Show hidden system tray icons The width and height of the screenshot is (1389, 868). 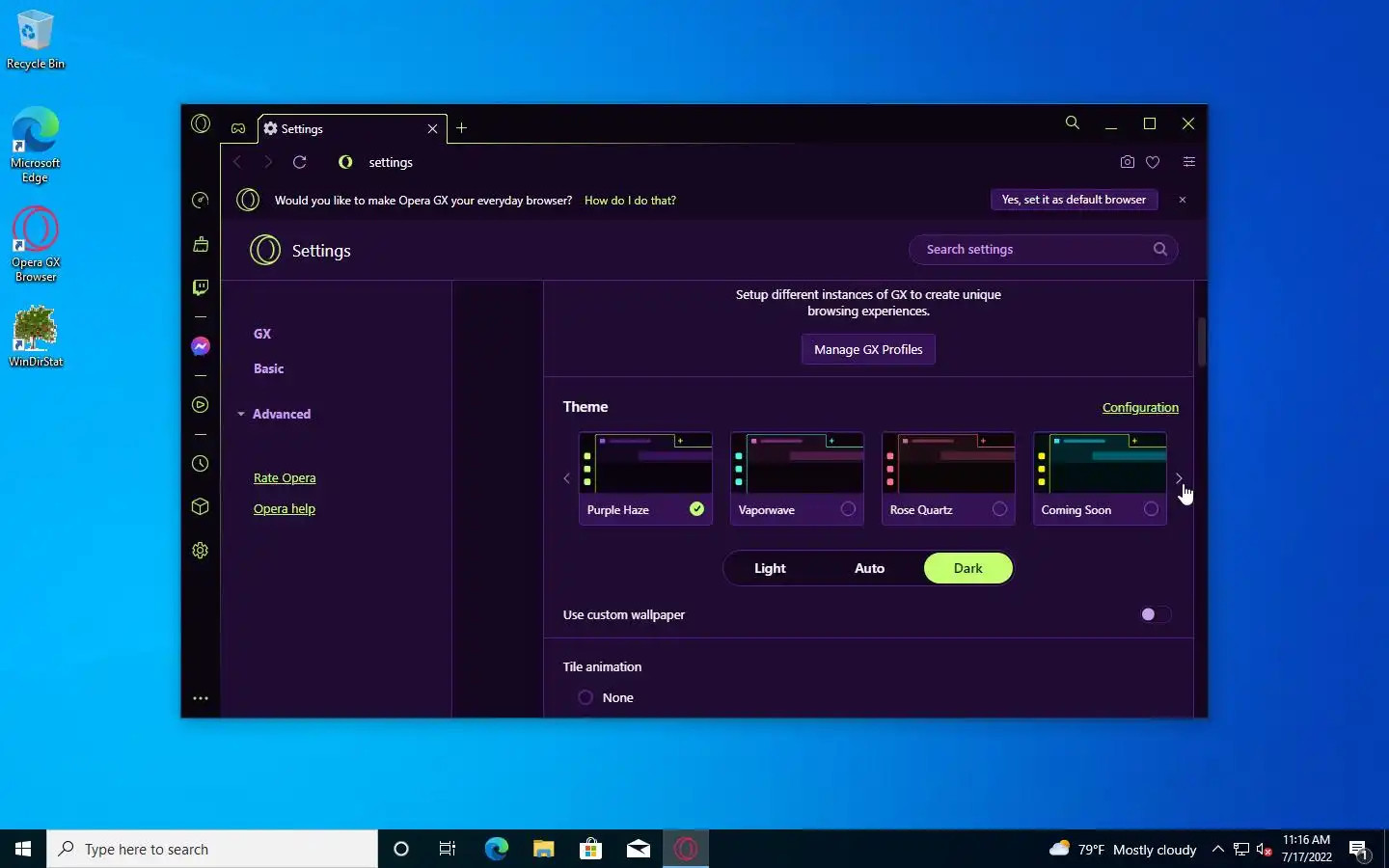(x=1218, y=849)
